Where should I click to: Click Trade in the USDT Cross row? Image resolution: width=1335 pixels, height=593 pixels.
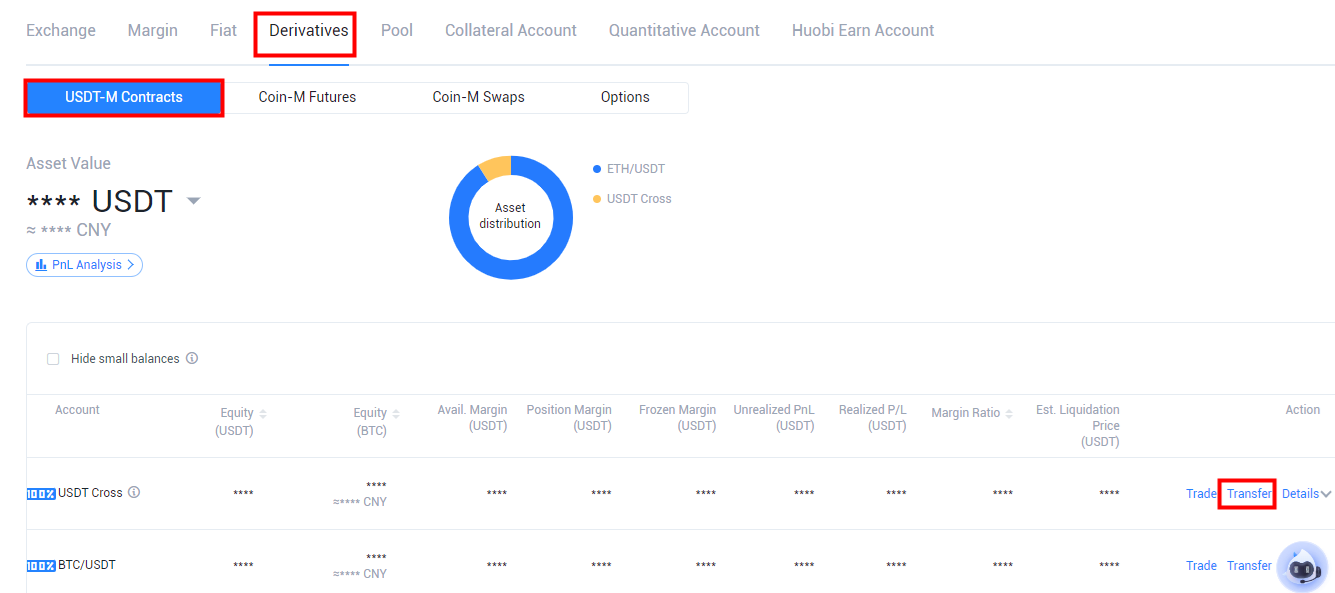tap(1201, 494)
